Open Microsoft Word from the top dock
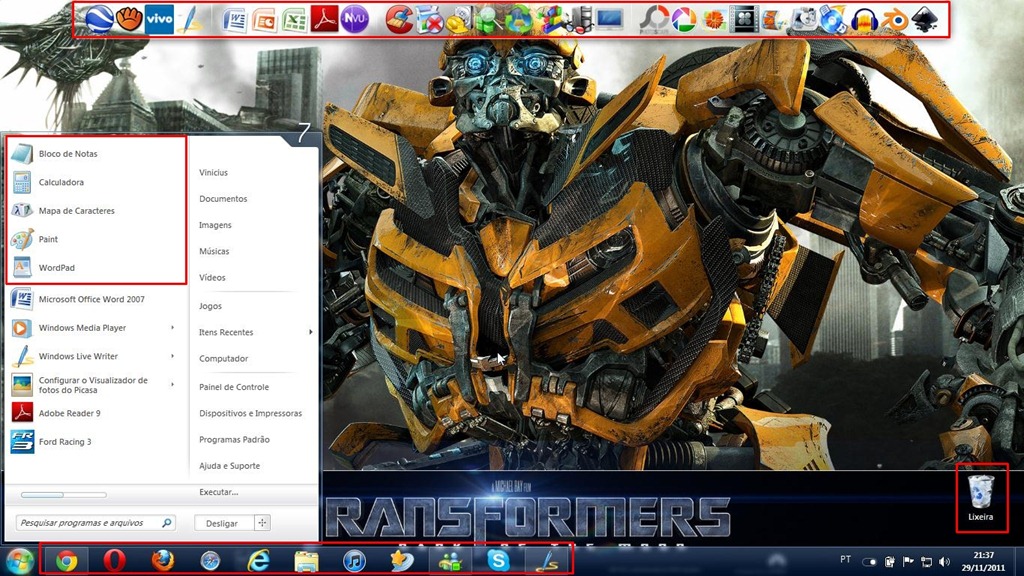The height and width of the screenshot is (576, 1024). coord(234,20)
